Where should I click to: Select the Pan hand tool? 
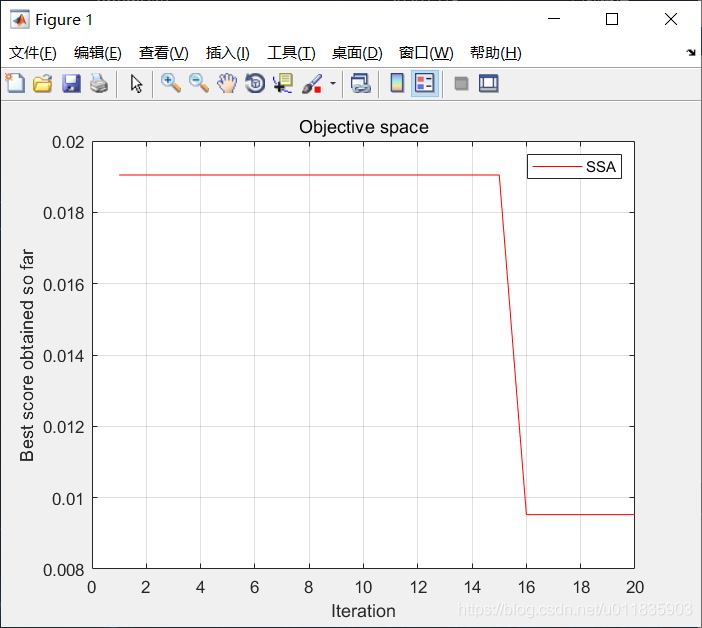coord(227,83)
